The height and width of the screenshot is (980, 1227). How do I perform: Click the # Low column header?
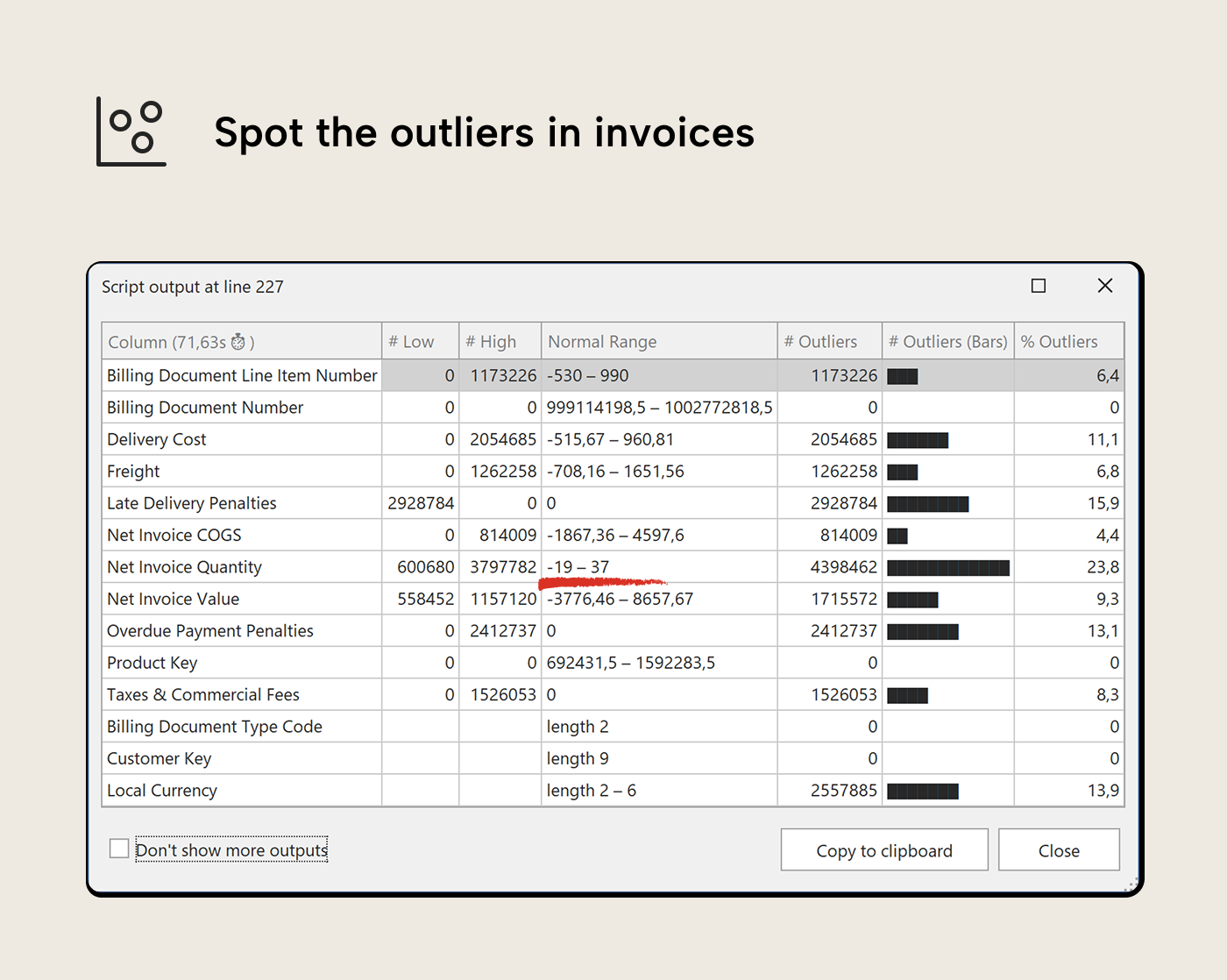412,341
